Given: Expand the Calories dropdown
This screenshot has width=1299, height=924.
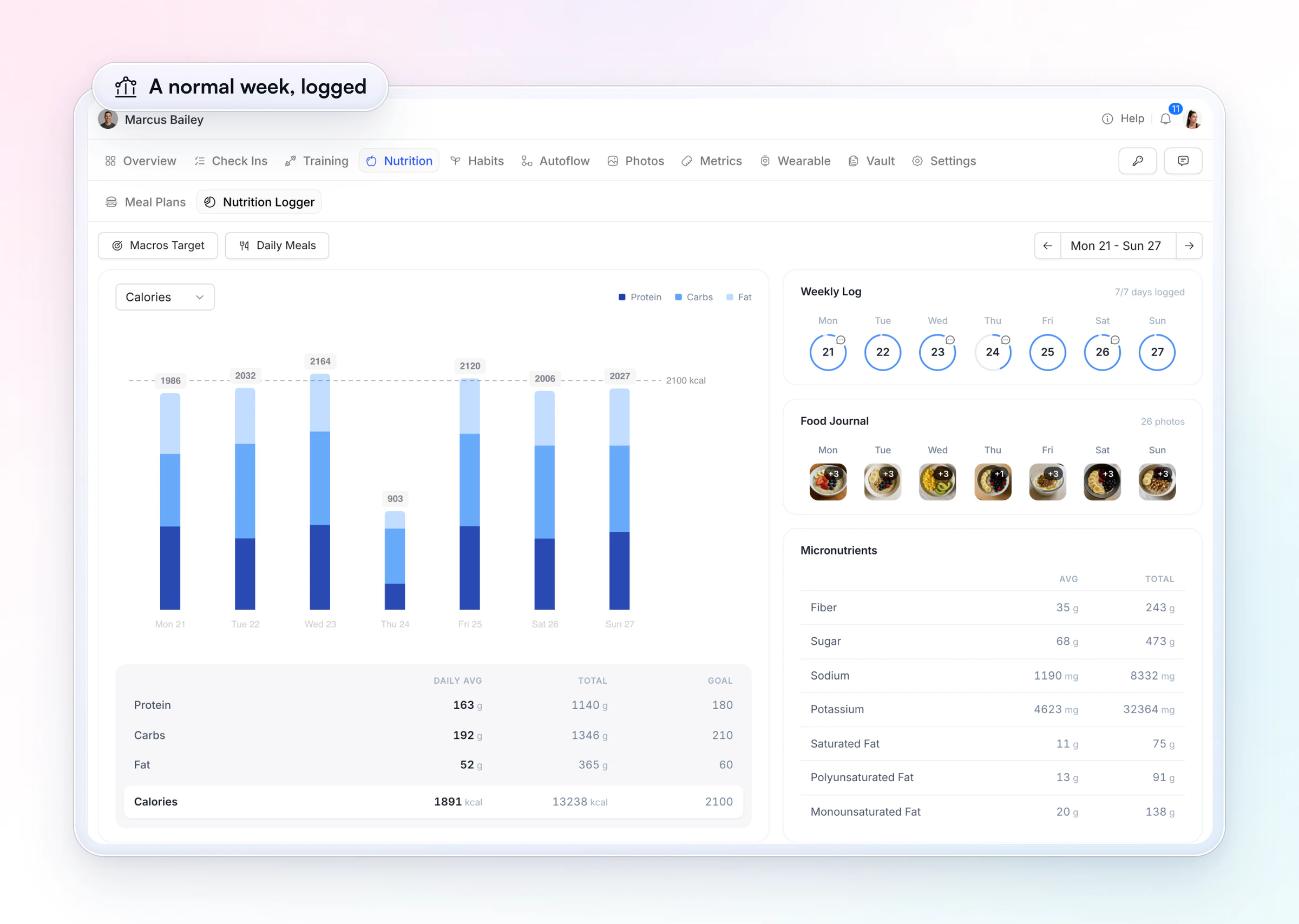Looking at the screenshot, I should coord(165,297).
